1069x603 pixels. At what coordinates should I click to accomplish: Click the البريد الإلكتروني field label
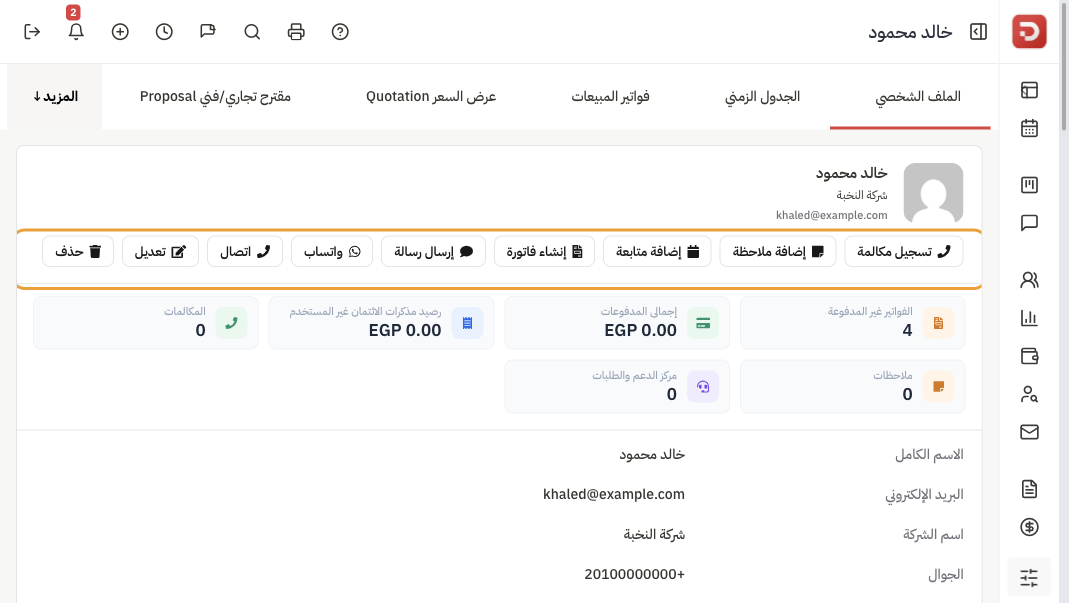coord(924,495)
